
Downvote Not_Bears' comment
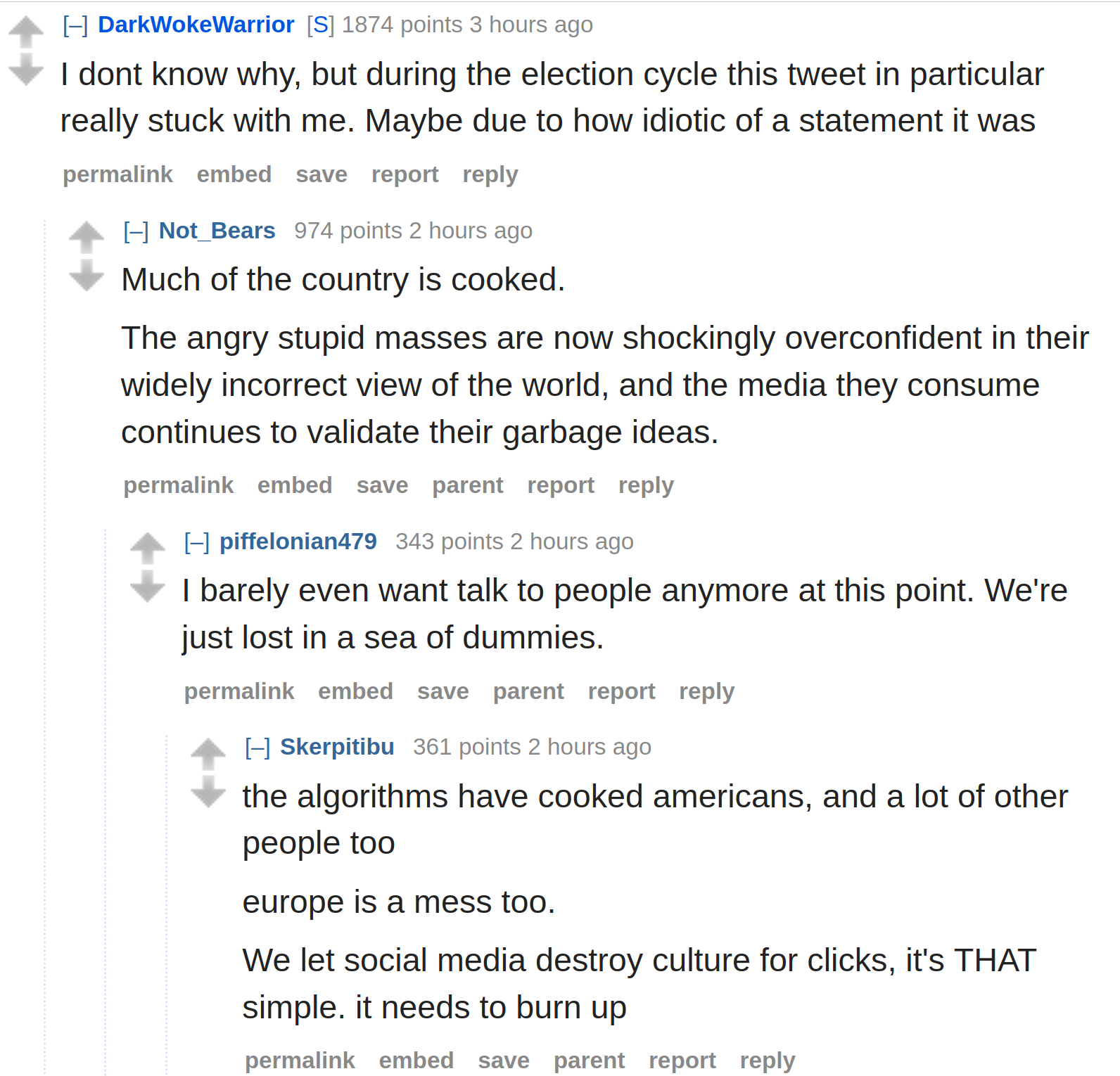pyautogui.click(x=87, y=275)
